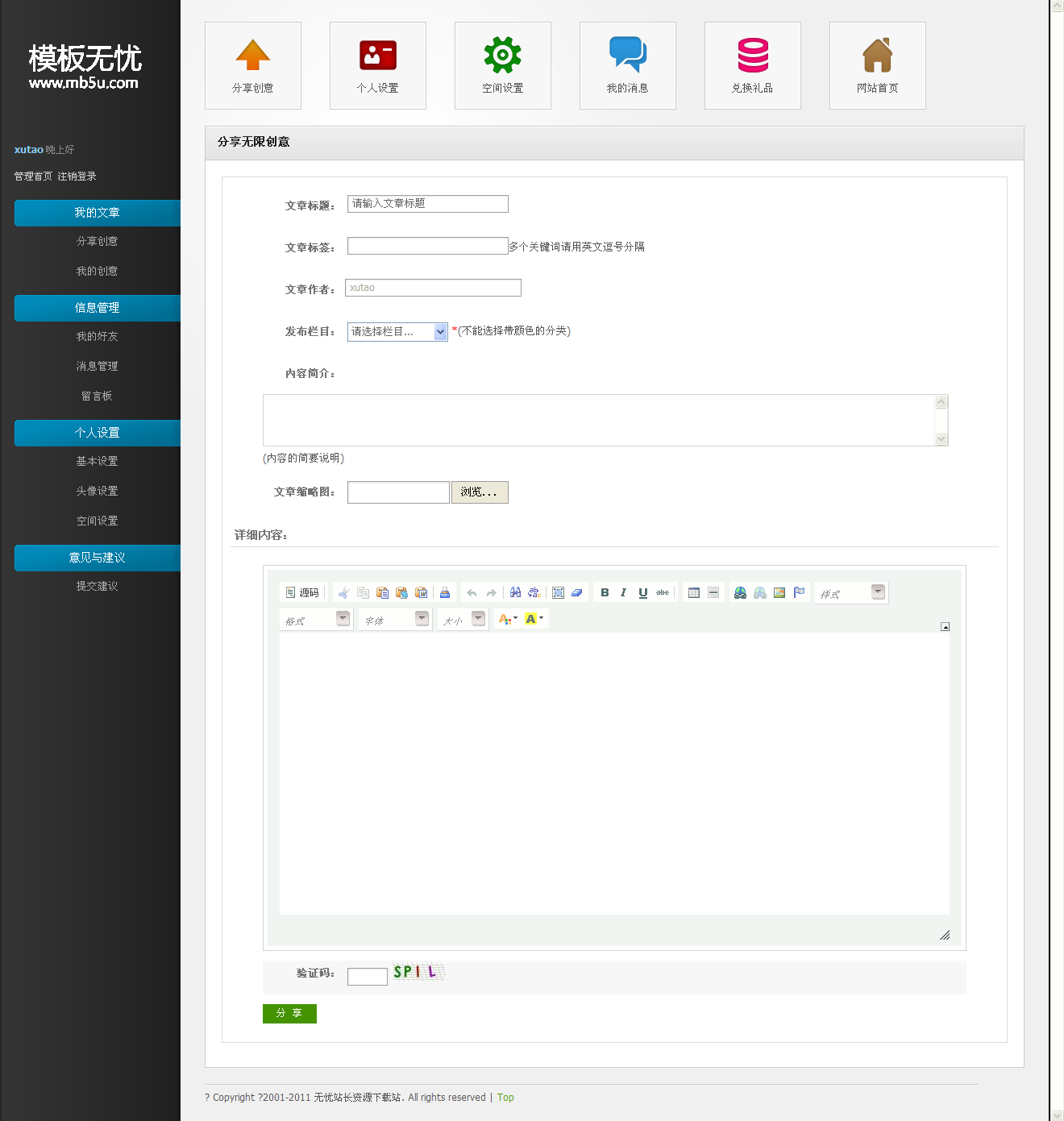Click the find binoculars icon

(515, 592)
